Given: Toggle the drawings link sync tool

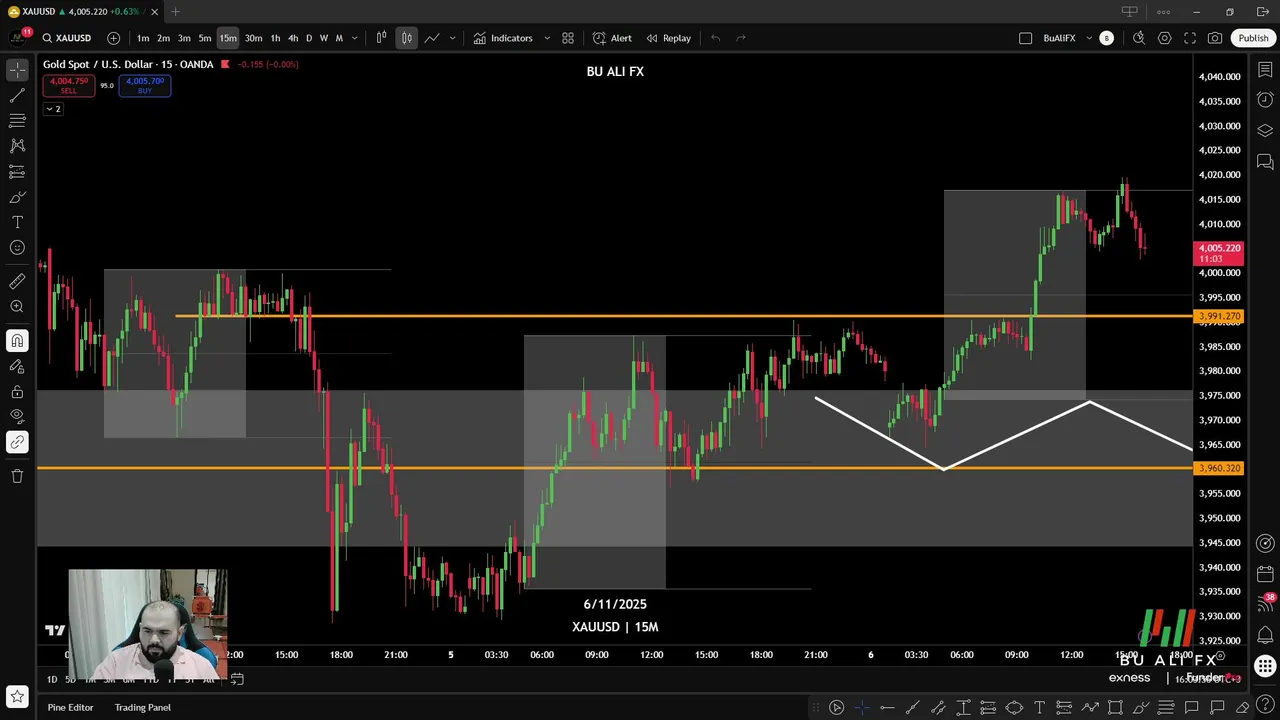Looking at the screenshot, I should pyautogui.click(x=17, y=442).
